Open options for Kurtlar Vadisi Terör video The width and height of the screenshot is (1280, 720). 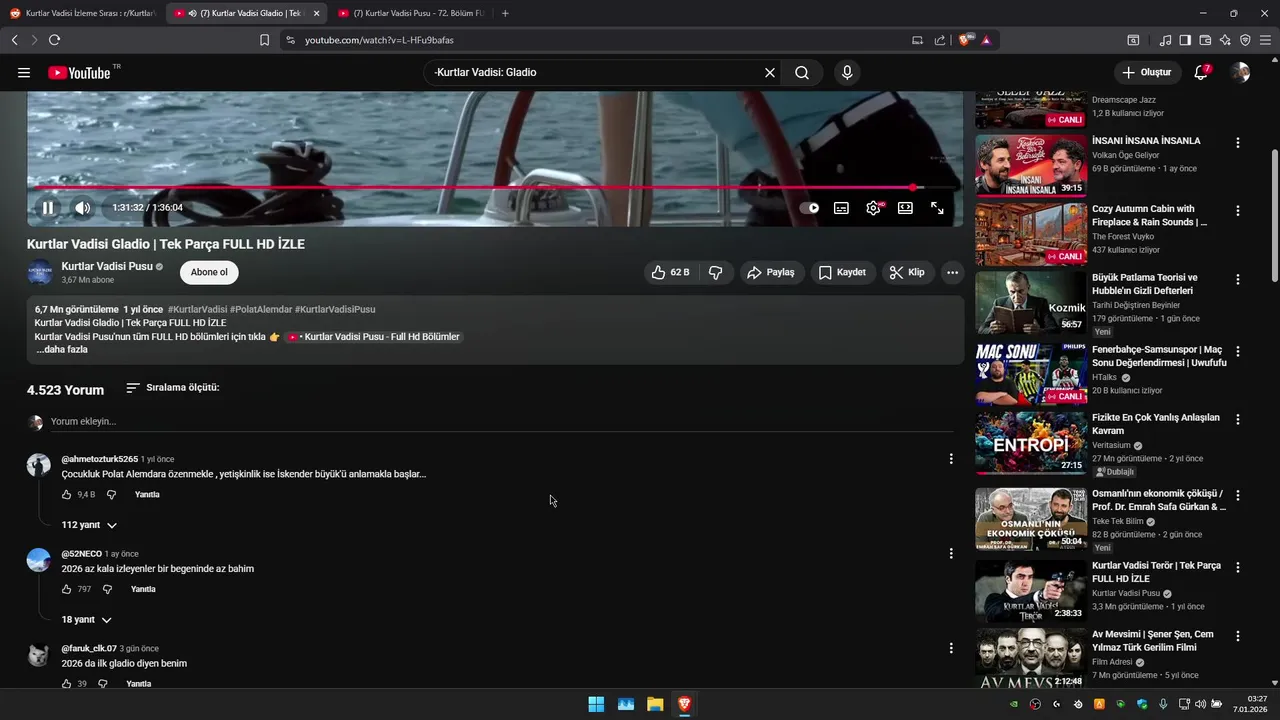pos(1238,567)
